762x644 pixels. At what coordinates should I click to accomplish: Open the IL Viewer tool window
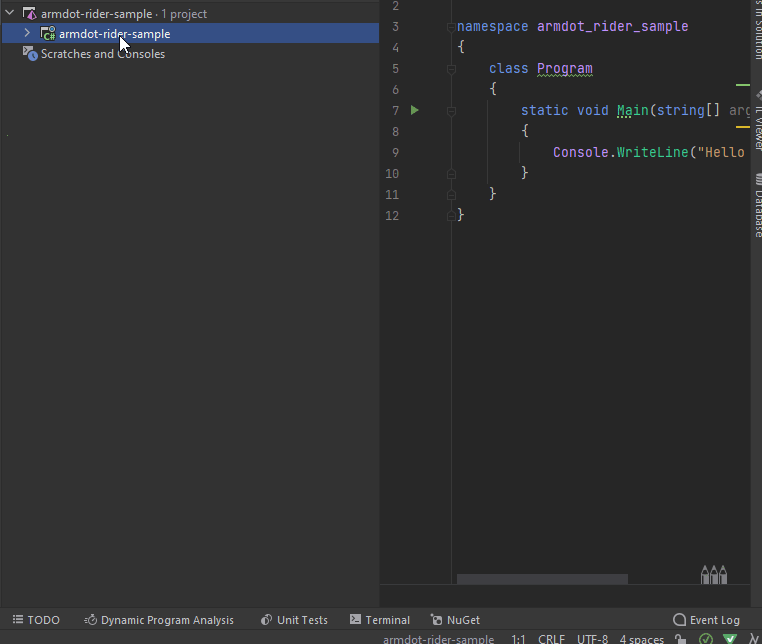click(758, 121)
